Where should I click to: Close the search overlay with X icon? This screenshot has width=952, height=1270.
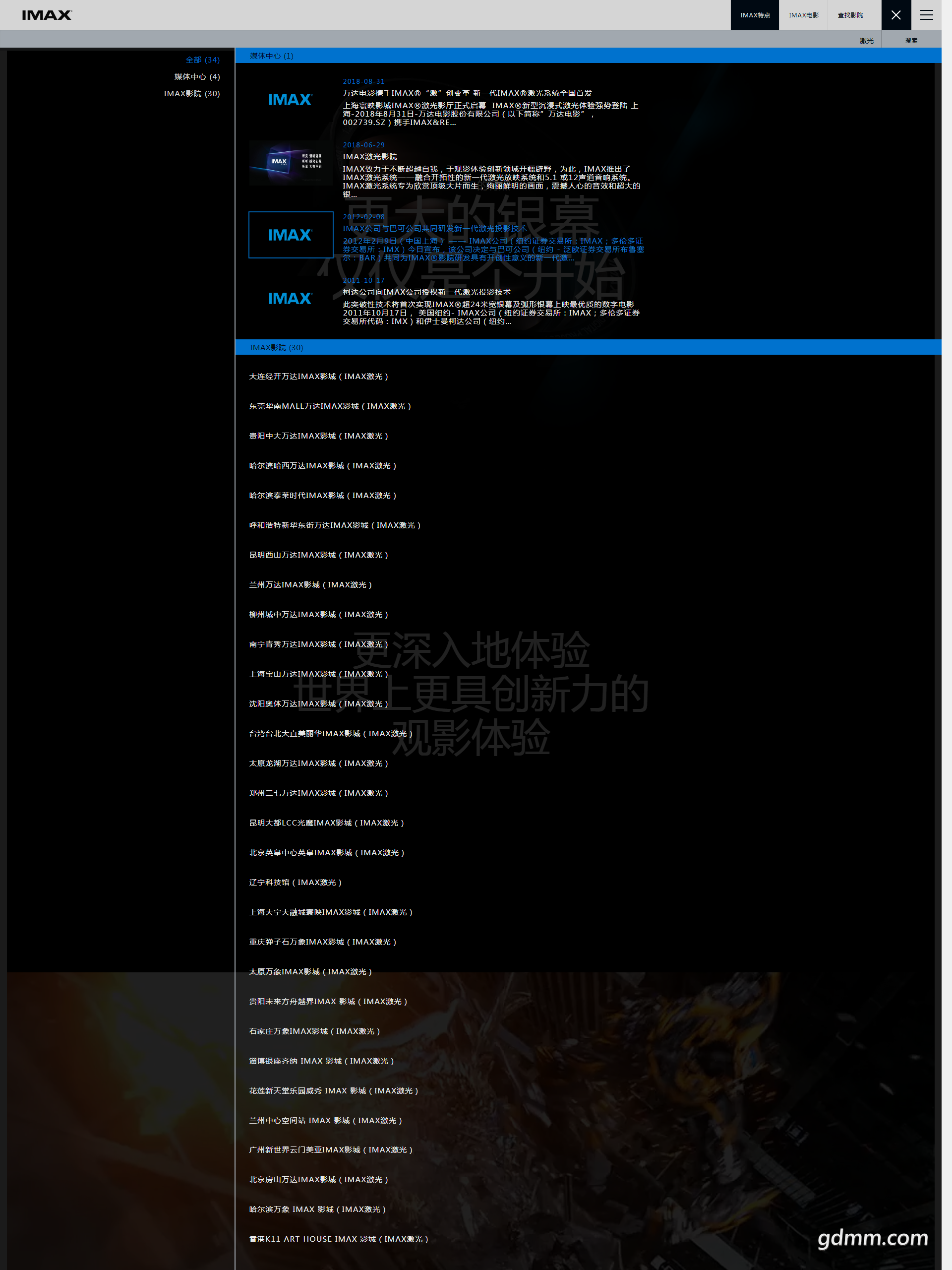(896, 15)
